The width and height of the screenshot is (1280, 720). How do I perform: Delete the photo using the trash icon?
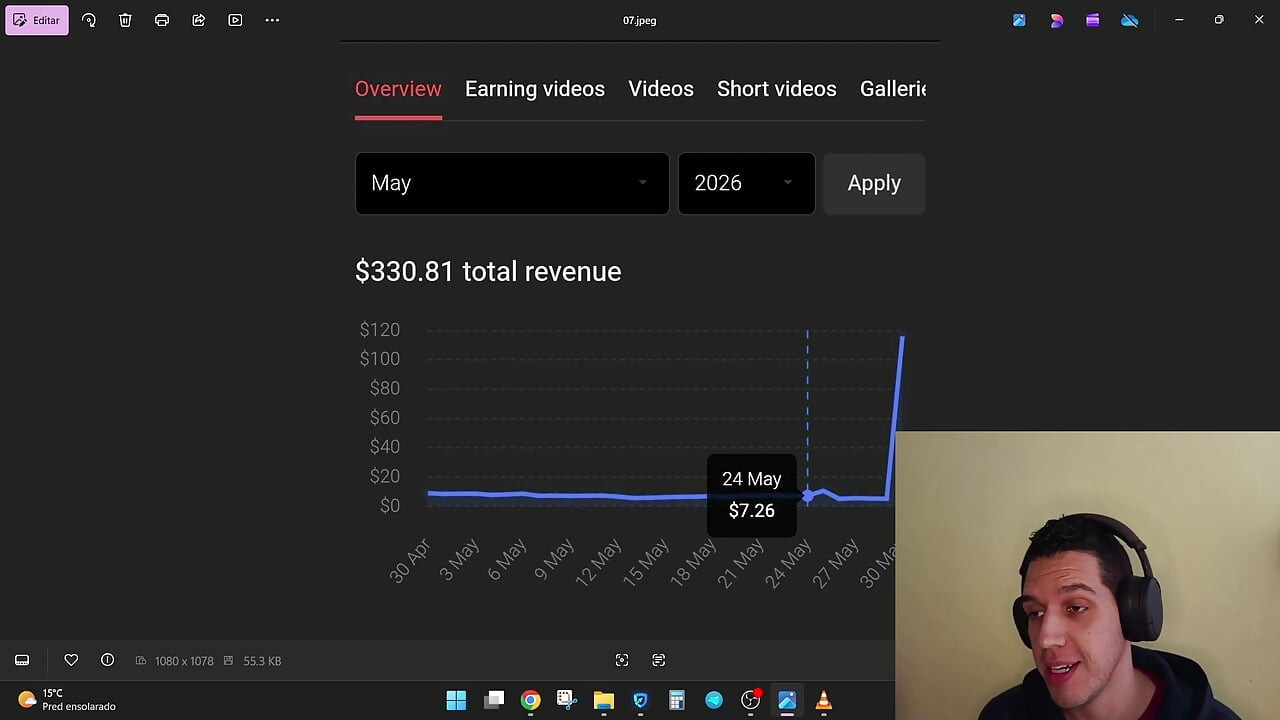[125, 20]
